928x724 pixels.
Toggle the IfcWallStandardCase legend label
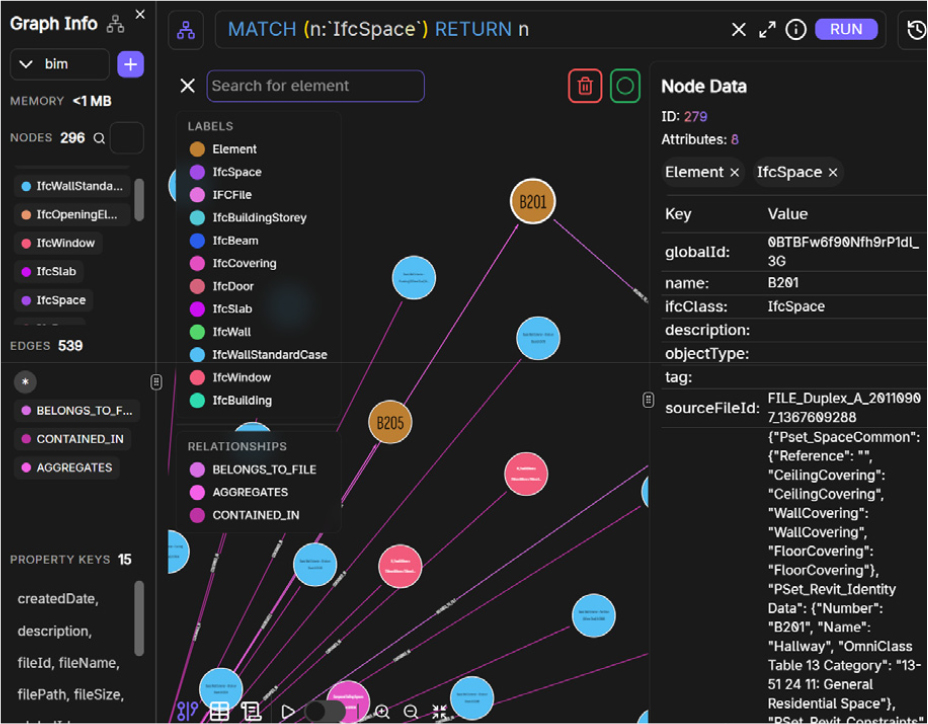click(x=258, y=355)
